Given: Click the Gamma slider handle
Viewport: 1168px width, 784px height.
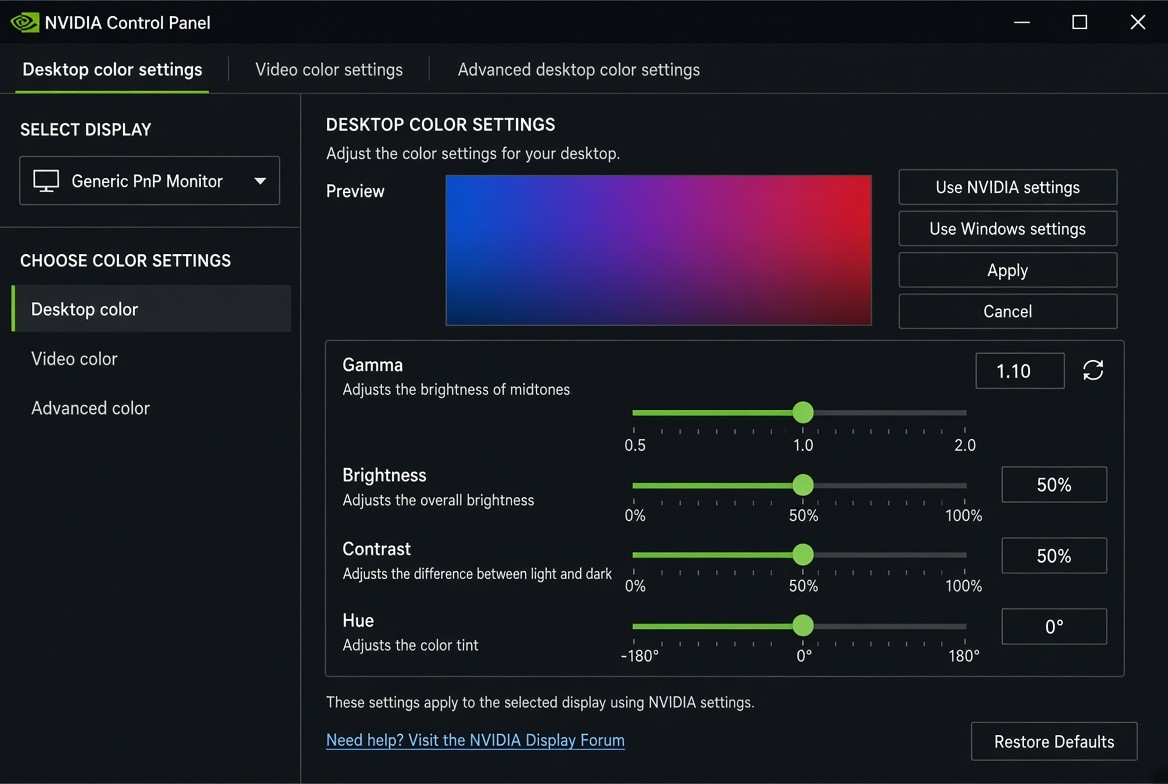Looking at the screenshot, I should tap(803, 412).
